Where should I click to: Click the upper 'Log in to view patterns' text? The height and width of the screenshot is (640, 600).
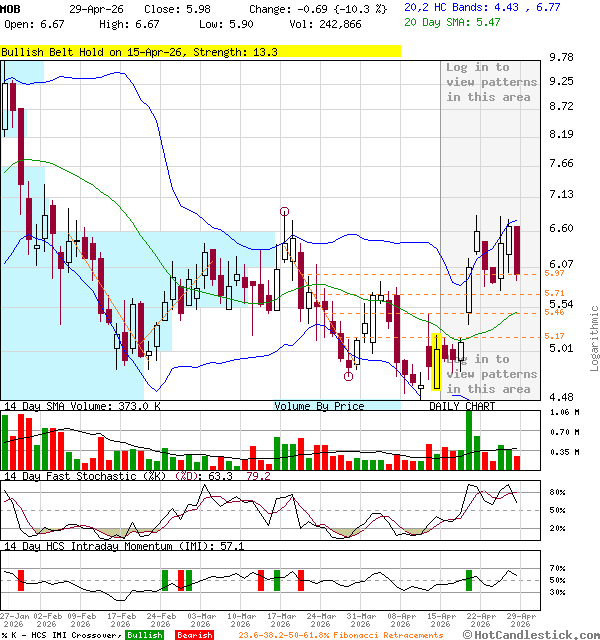[x=491, y=82]
